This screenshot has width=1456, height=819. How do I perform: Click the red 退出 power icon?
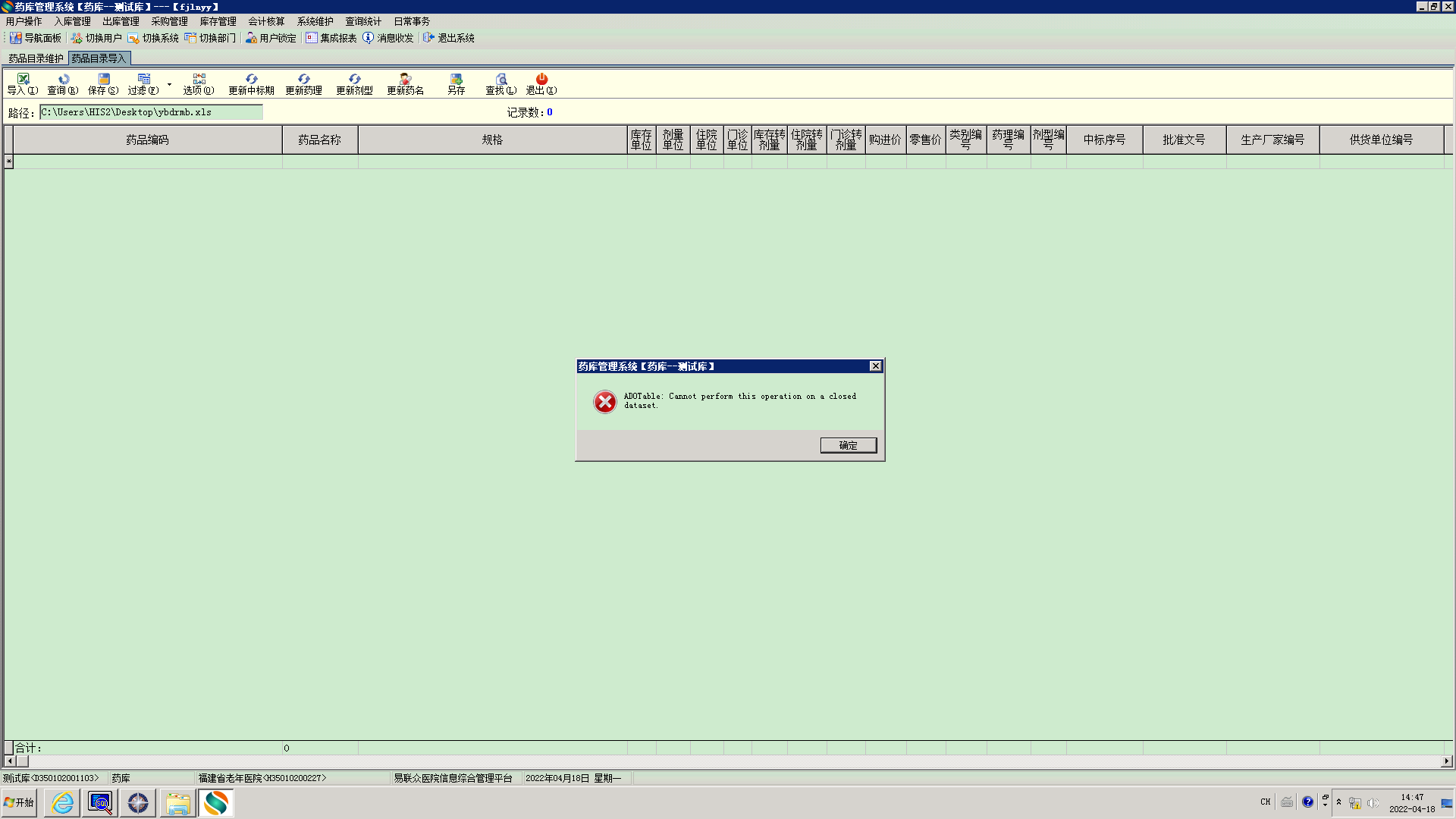pos(541,80)
